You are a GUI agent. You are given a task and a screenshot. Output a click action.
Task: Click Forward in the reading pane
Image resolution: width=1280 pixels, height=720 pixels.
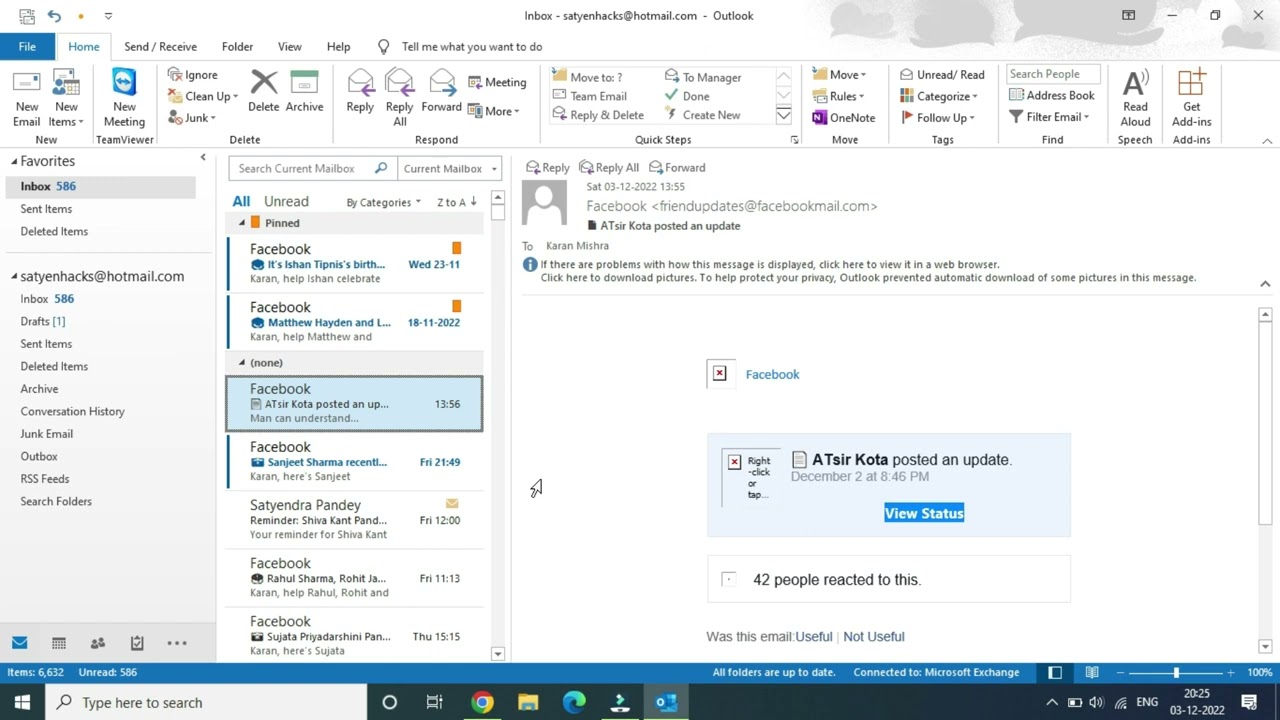(677, 167)
